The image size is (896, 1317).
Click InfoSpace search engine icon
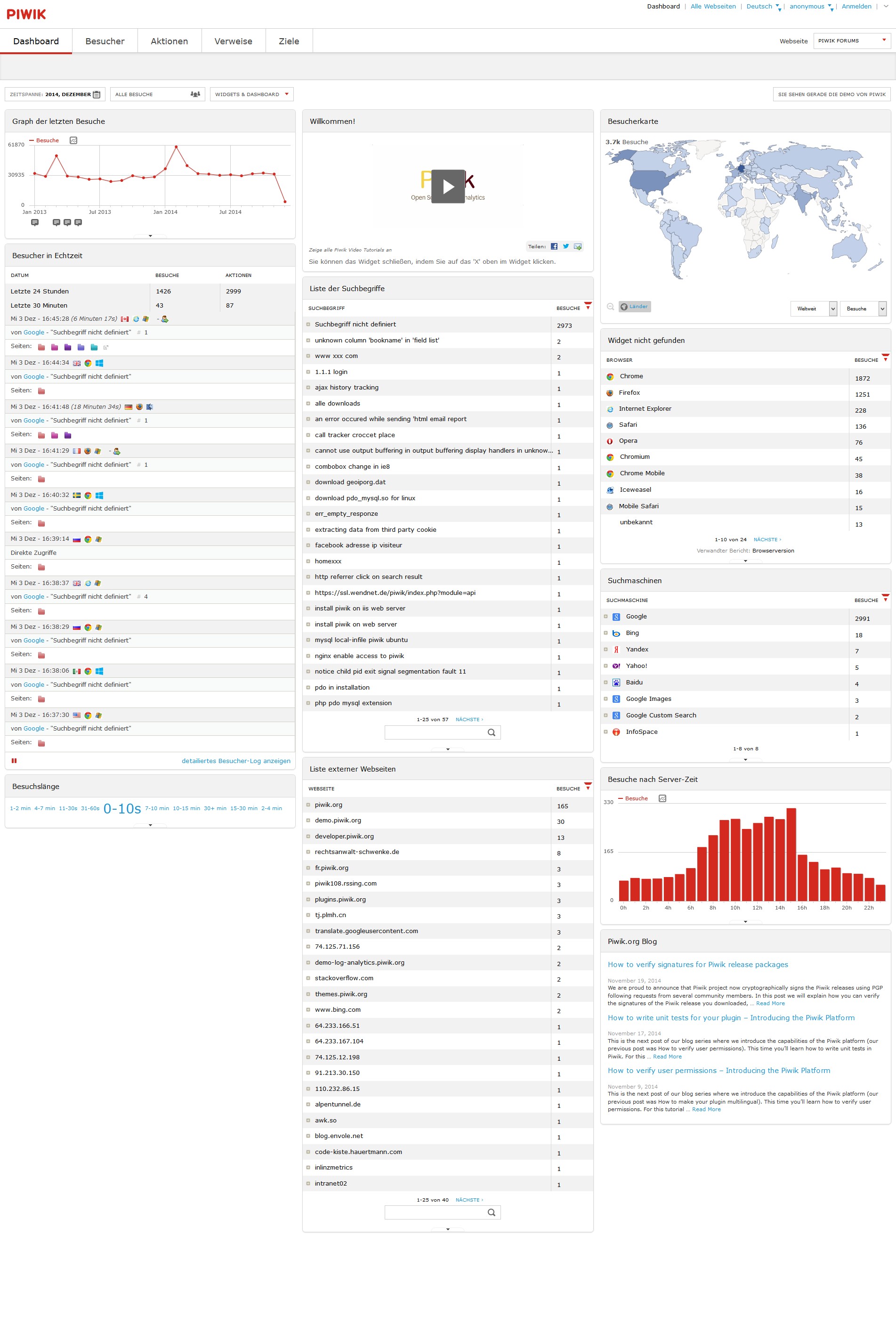(616, 732)
